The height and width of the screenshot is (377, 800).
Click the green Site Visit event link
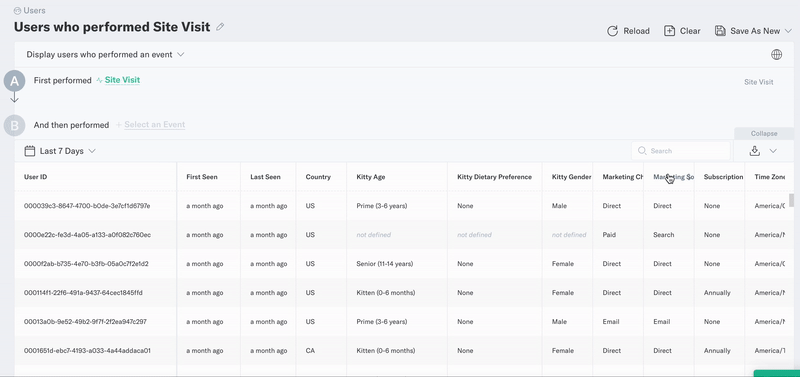coord(122,80)
